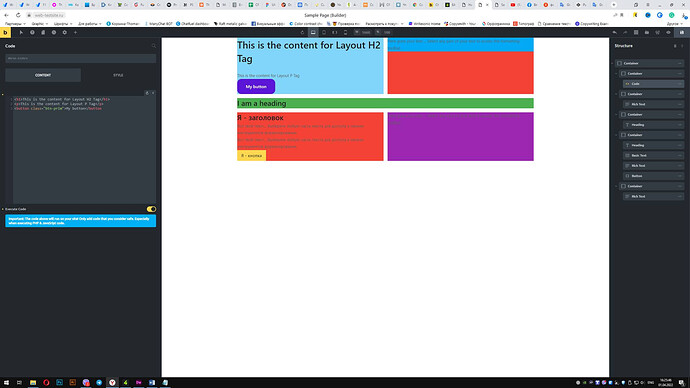Viewport: 690px width, 388px height.
Task: Undo the last change in the builder
Action: click(x=614, y=33)
